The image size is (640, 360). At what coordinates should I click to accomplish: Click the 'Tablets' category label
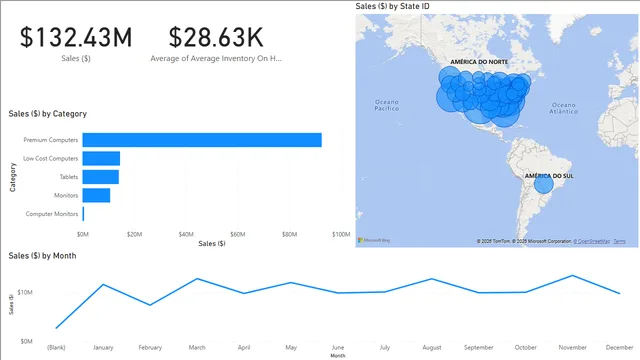[x=69, y=177]
